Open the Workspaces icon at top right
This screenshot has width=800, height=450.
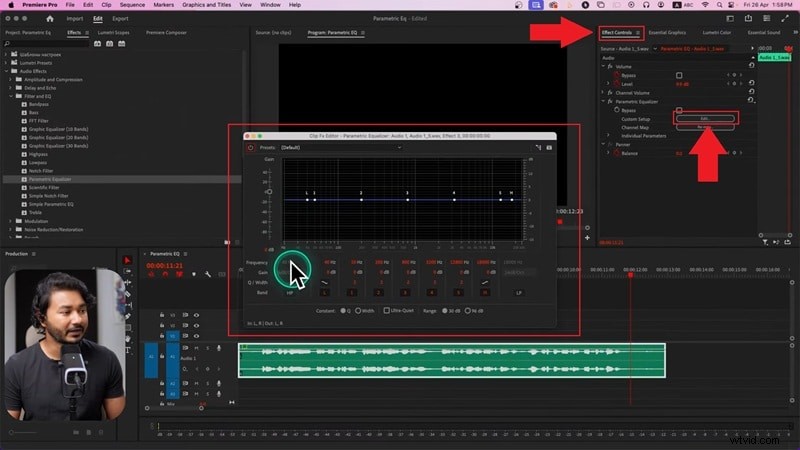point(730,19)
